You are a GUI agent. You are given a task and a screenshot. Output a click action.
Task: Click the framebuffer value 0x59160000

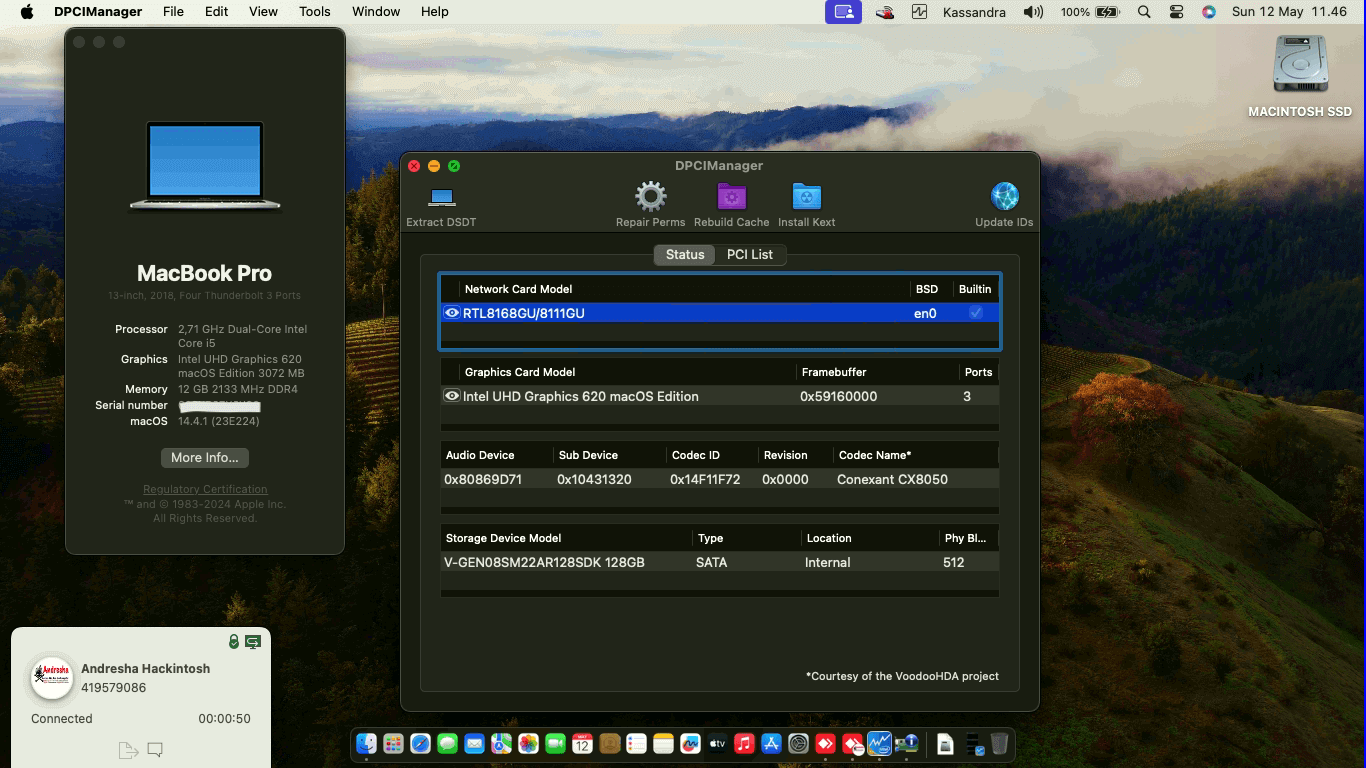[838, 396]
